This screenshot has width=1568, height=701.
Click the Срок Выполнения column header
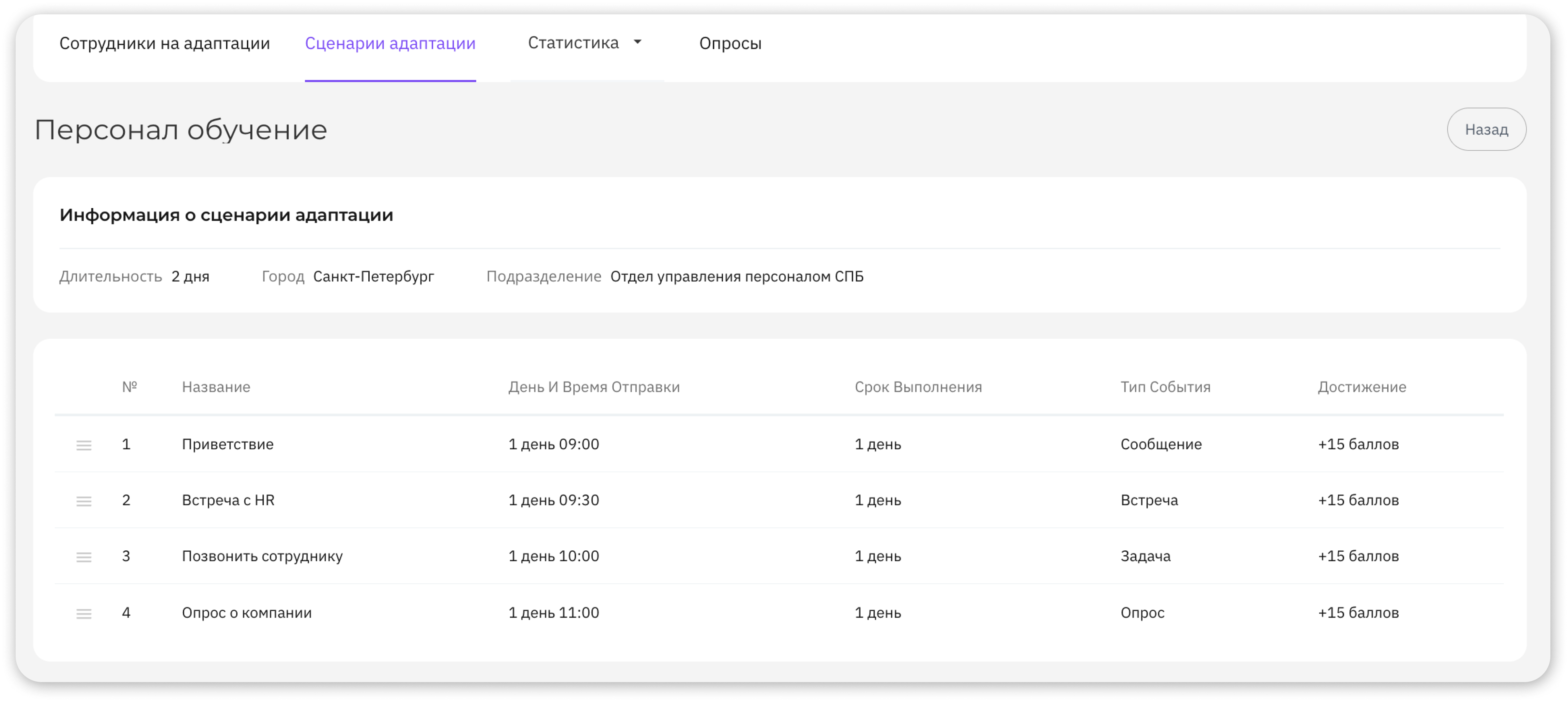pos(918,387)
